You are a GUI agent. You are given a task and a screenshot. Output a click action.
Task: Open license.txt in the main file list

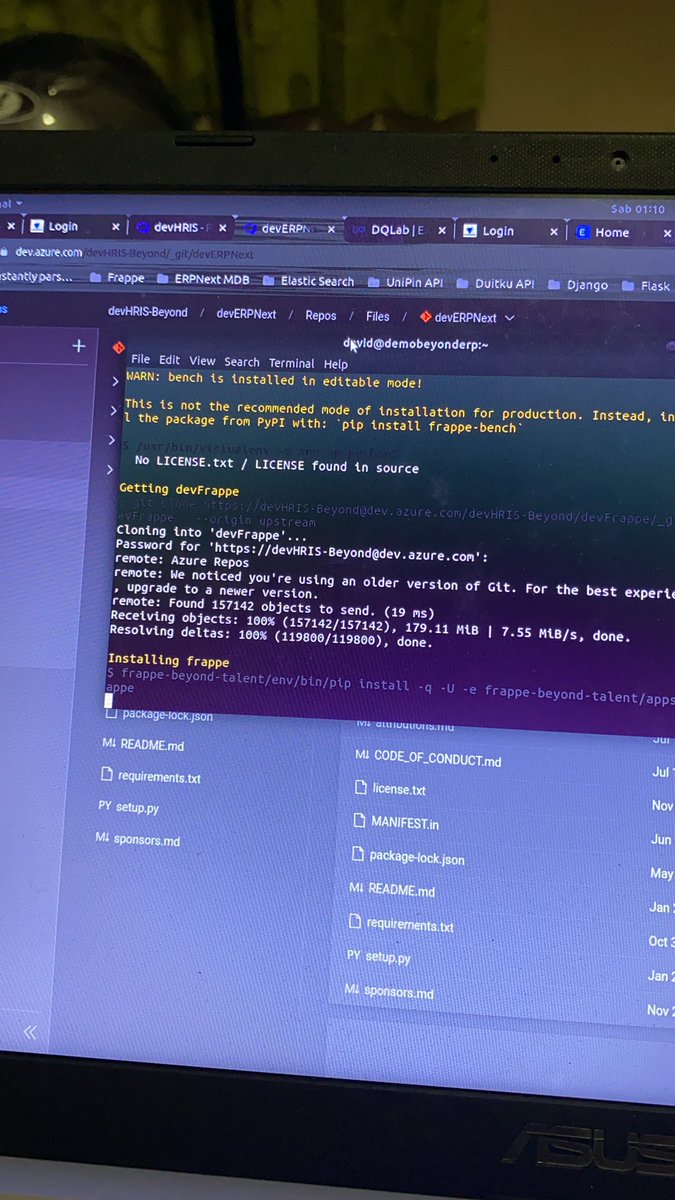(x=398, y=789)
